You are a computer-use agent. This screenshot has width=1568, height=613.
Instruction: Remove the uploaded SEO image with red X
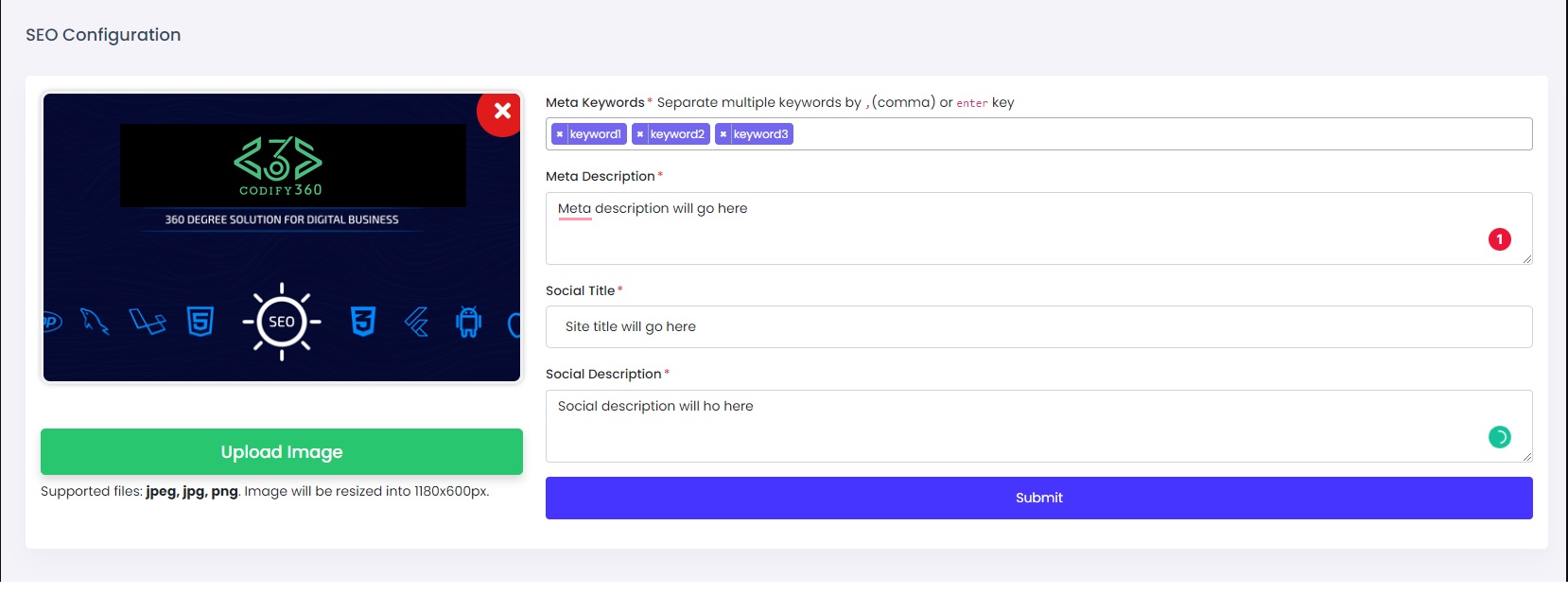[502, 111]
